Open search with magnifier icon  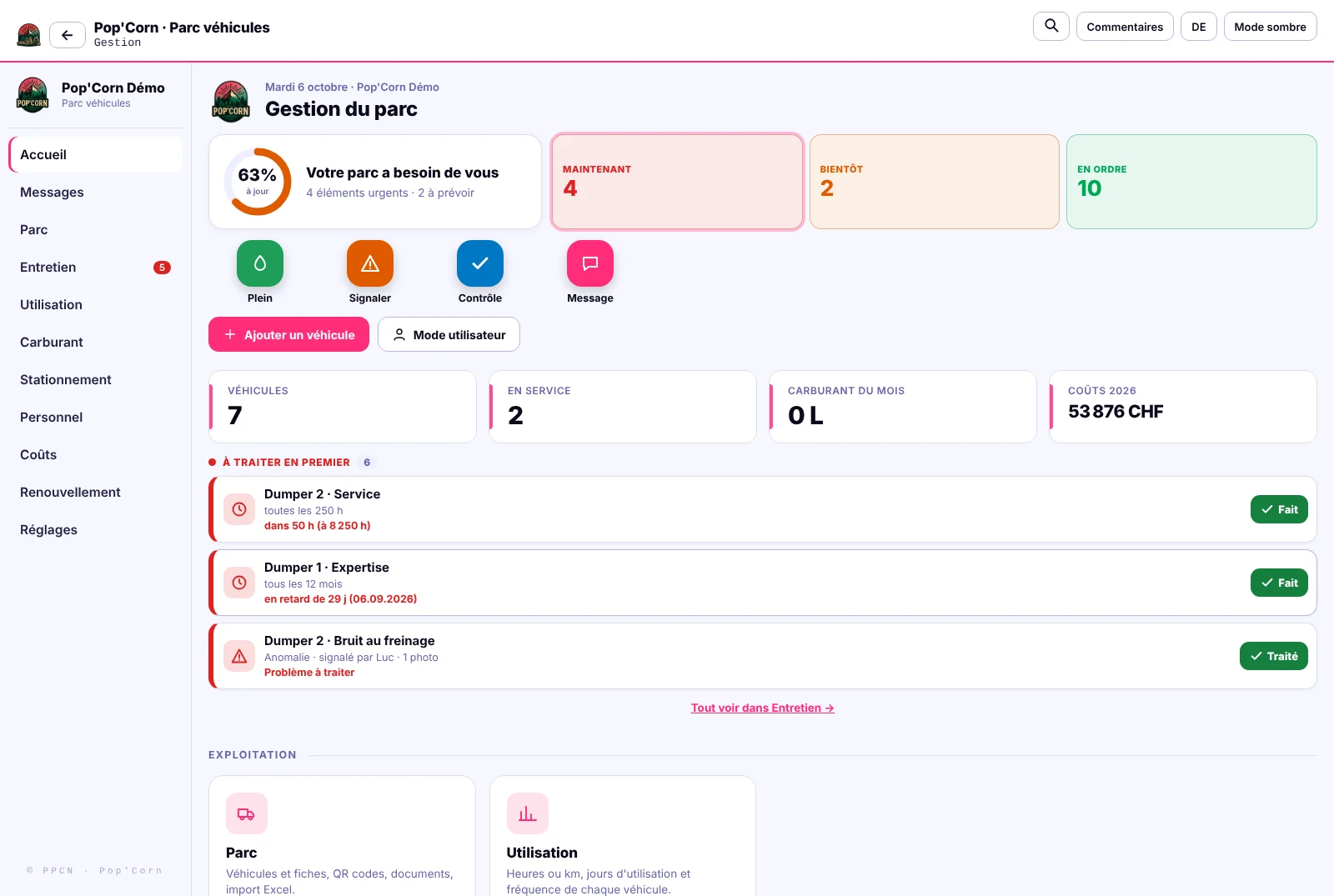[1051, 26]
